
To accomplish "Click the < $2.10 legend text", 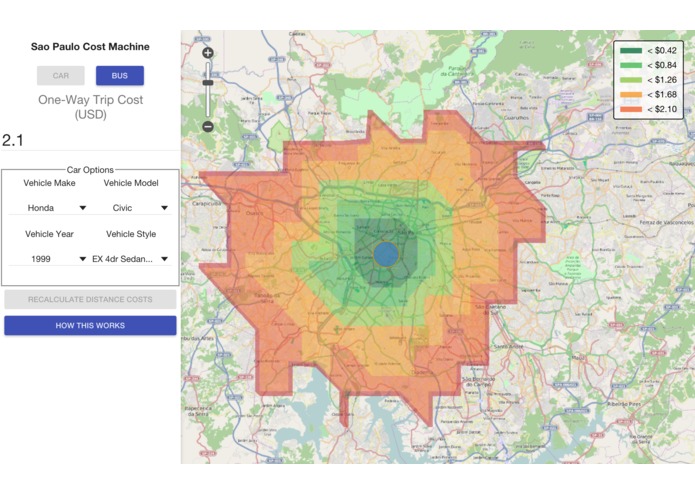I will [x=662, y=109].
